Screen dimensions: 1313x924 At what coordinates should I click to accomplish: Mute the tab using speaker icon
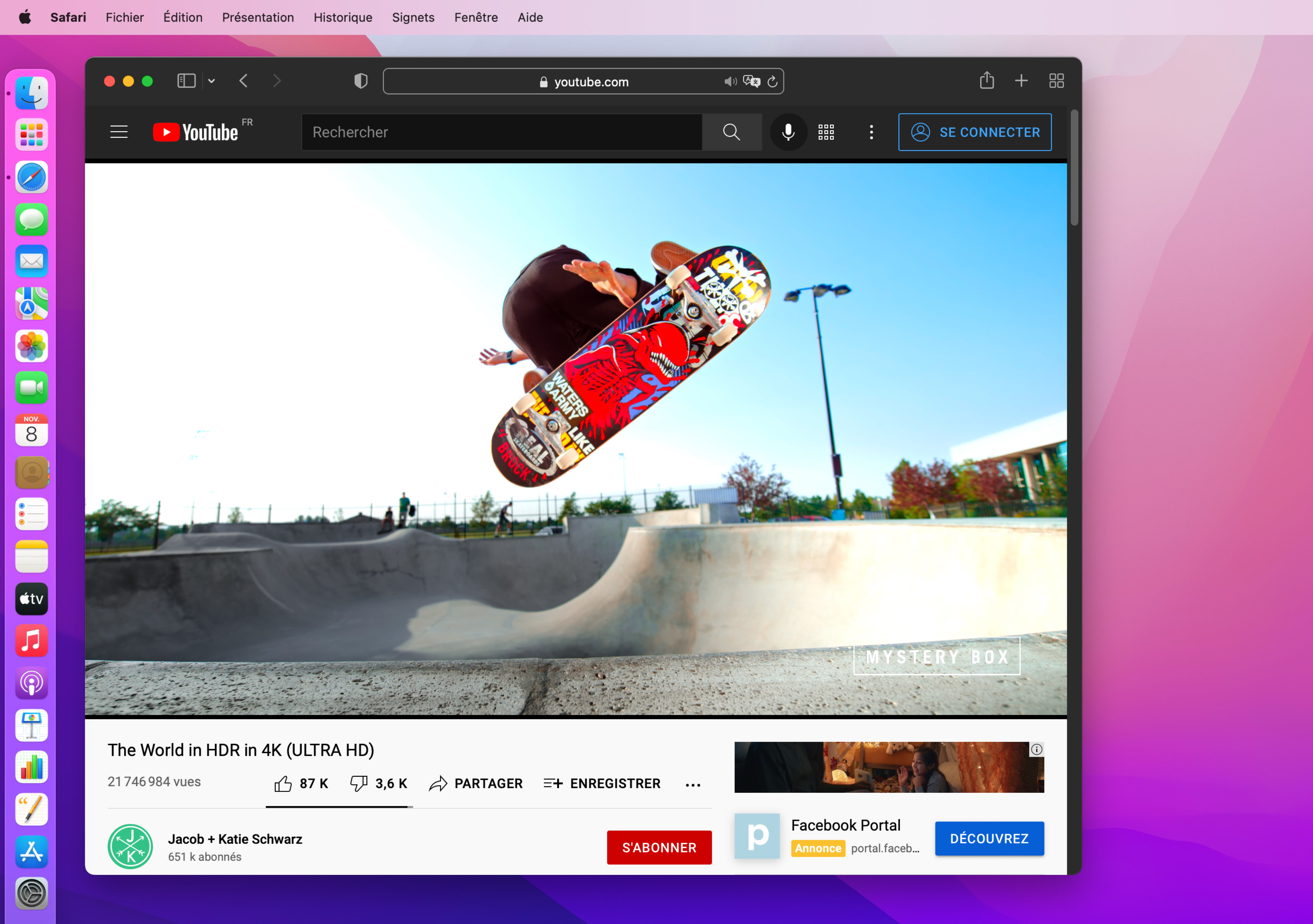pyautogui.click(x=730, y=81)
